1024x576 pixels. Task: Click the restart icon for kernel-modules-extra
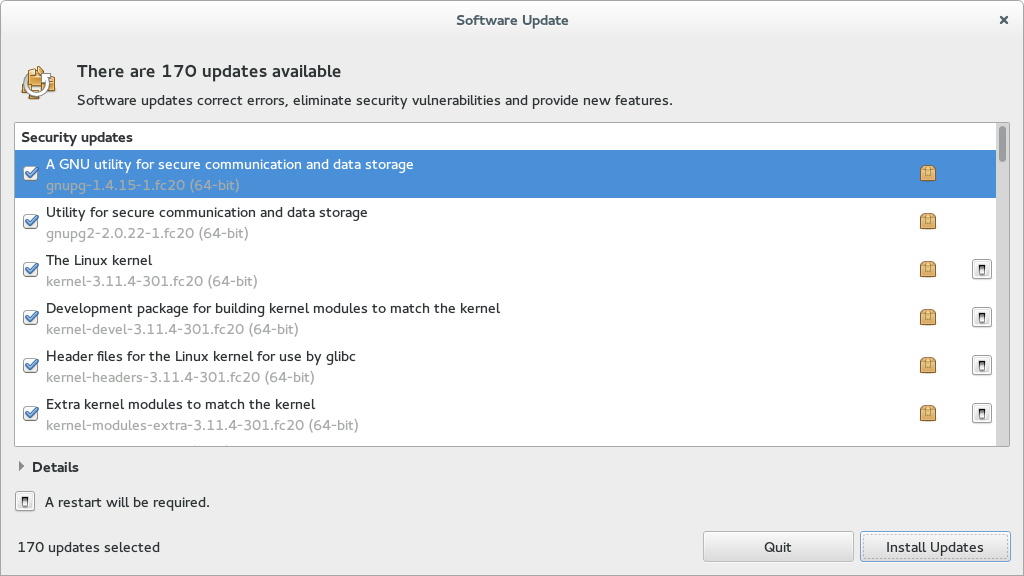pyautogui.click(x=982, y=413)
